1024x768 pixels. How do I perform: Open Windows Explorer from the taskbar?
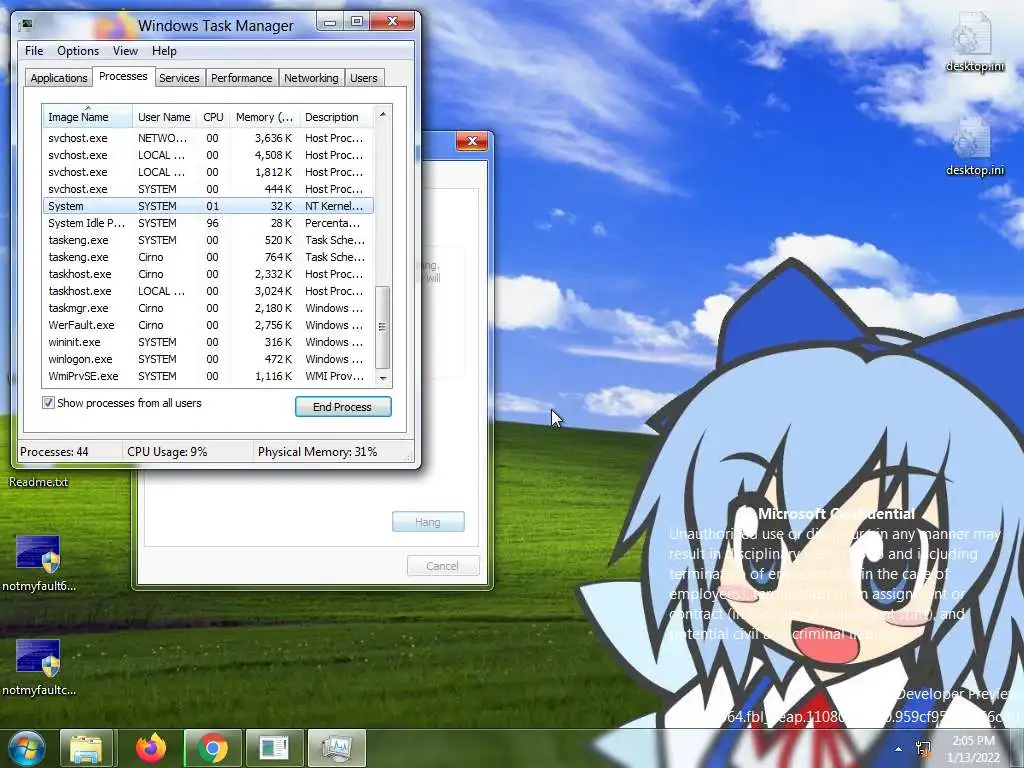[x=87, y=748]
